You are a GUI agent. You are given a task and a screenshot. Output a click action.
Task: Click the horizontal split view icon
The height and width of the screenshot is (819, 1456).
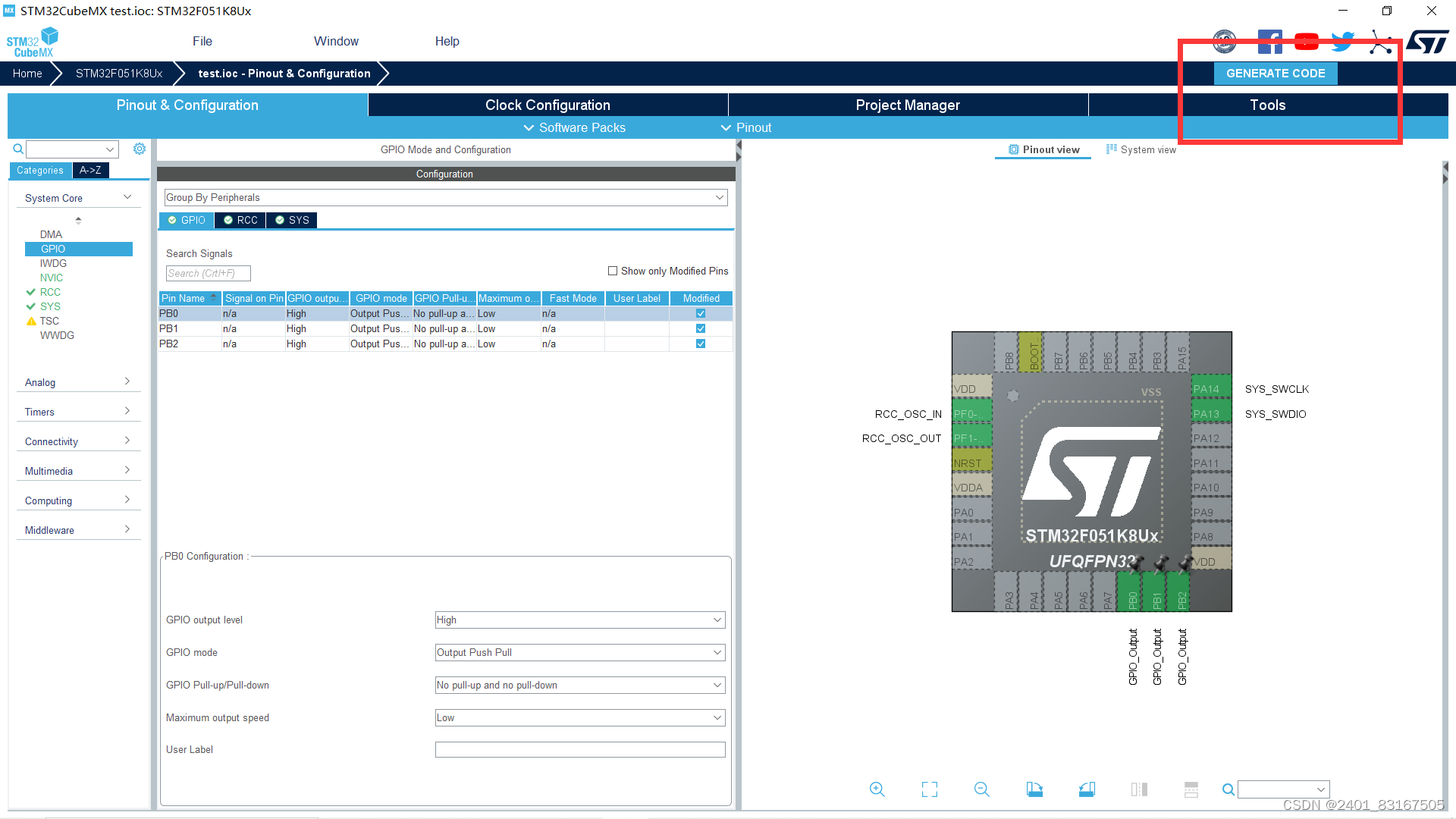tap(1191, 789)
